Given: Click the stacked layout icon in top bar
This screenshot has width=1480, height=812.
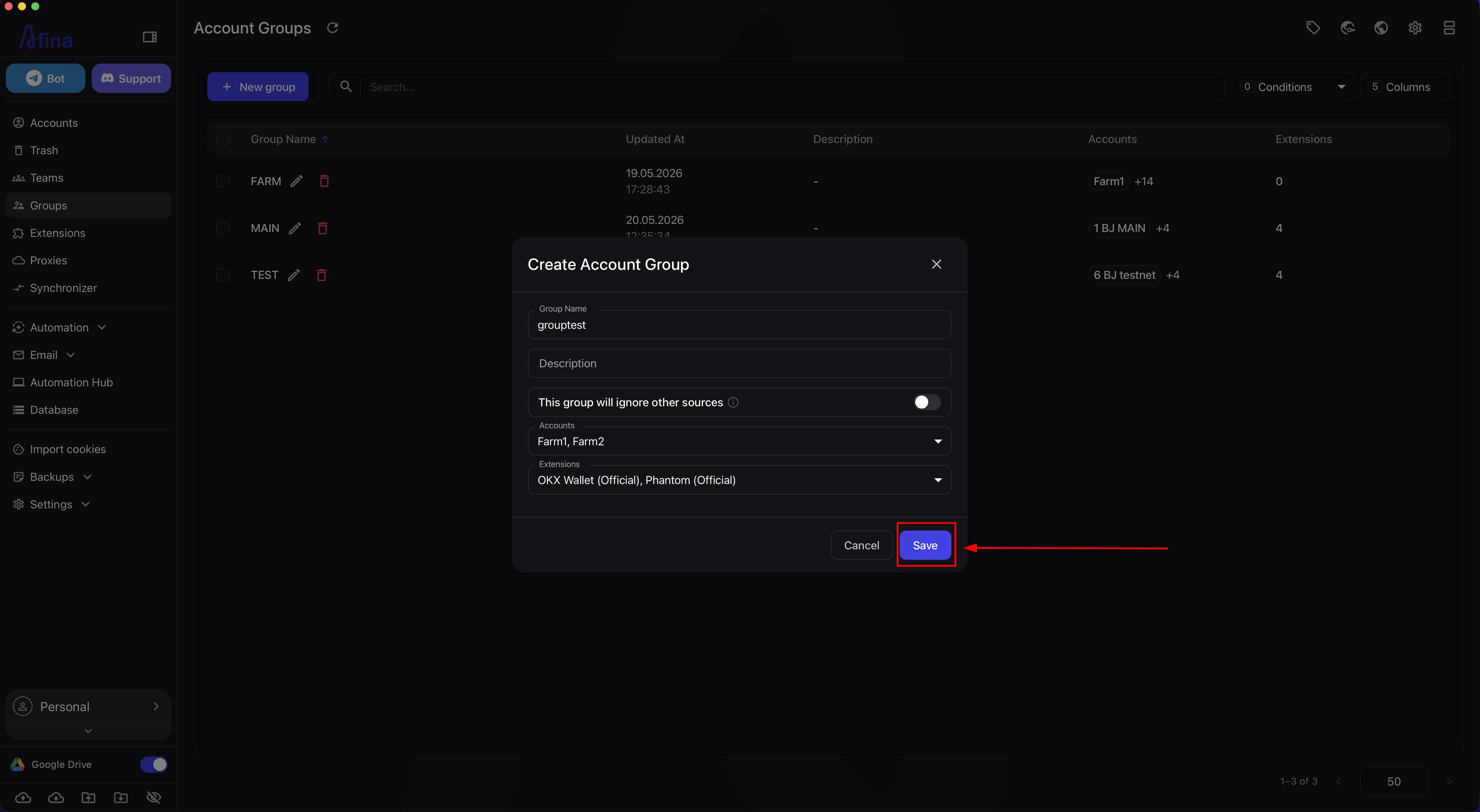Looking at the screenshot, I should [x=1449, y=28].
